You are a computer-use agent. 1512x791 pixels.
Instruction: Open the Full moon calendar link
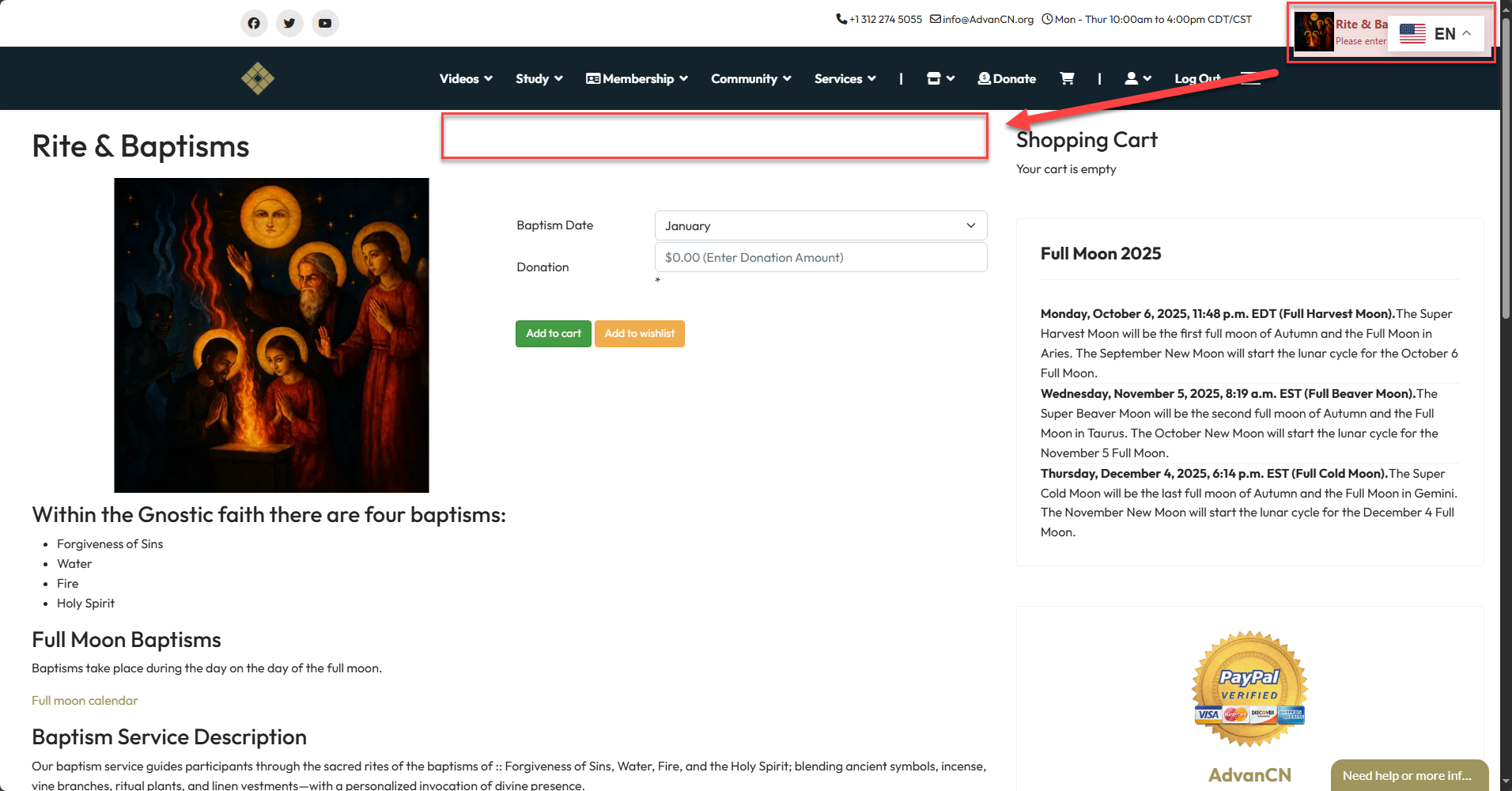(85, 701)
